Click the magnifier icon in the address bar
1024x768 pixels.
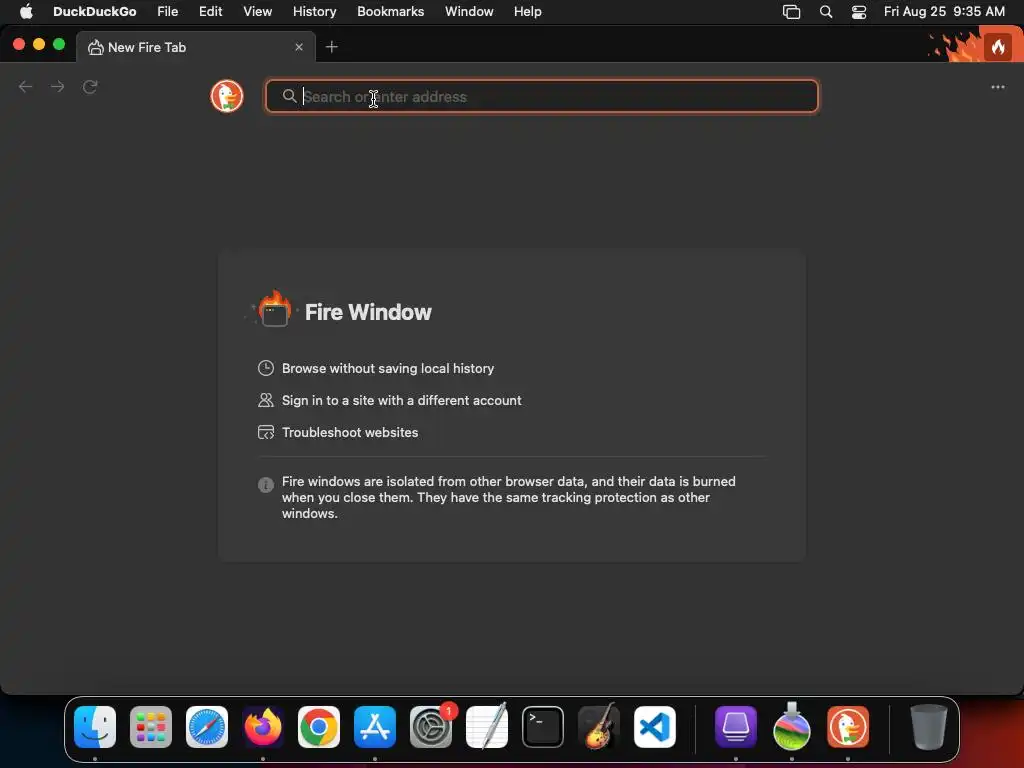289,96
